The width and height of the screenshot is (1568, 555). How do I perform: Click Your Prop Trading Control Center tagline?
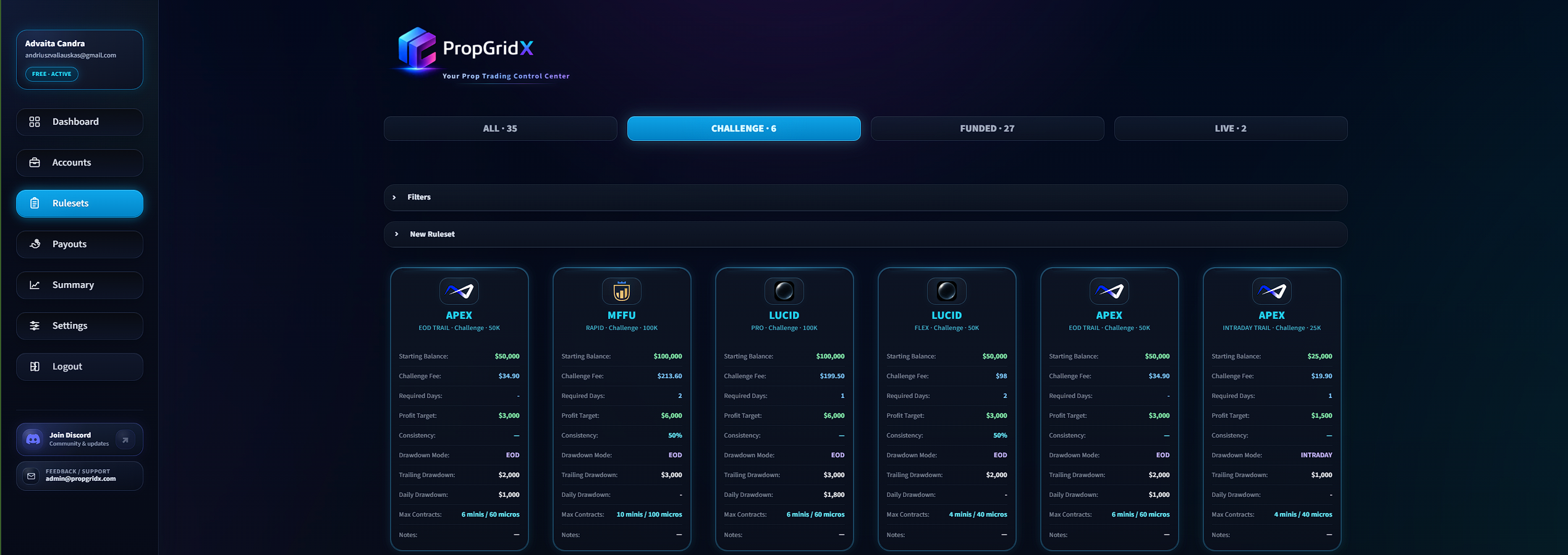[506, 76]
